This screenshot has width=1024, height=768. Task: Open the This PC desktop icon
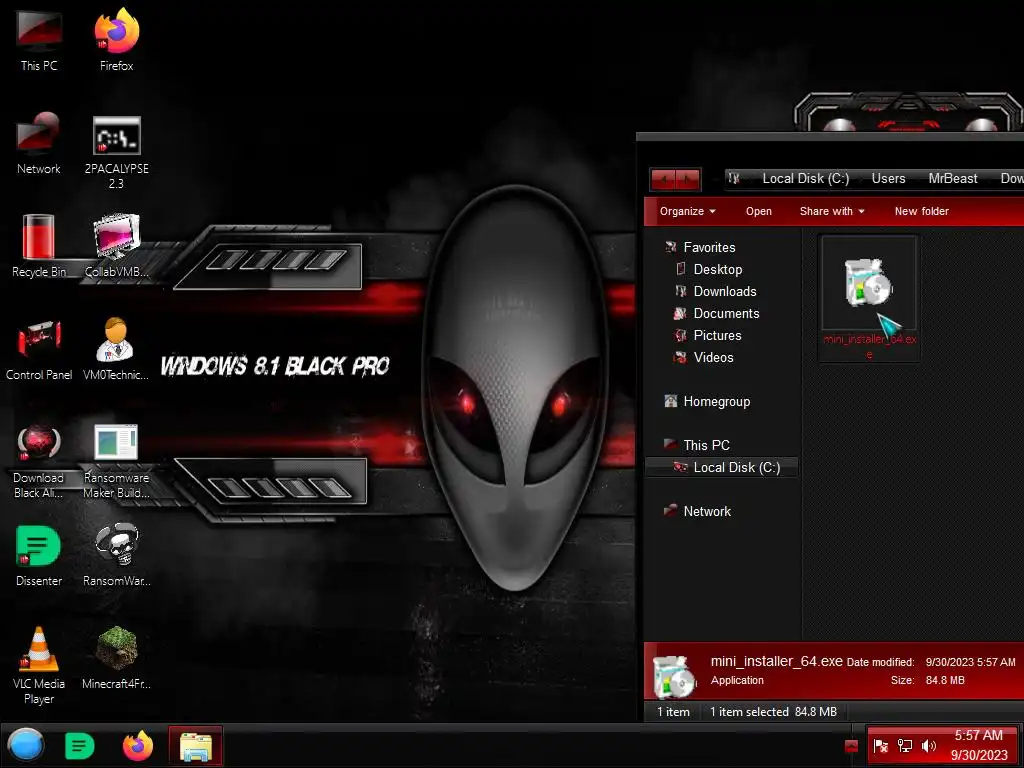pyautogui.click(x=39, y=39)
